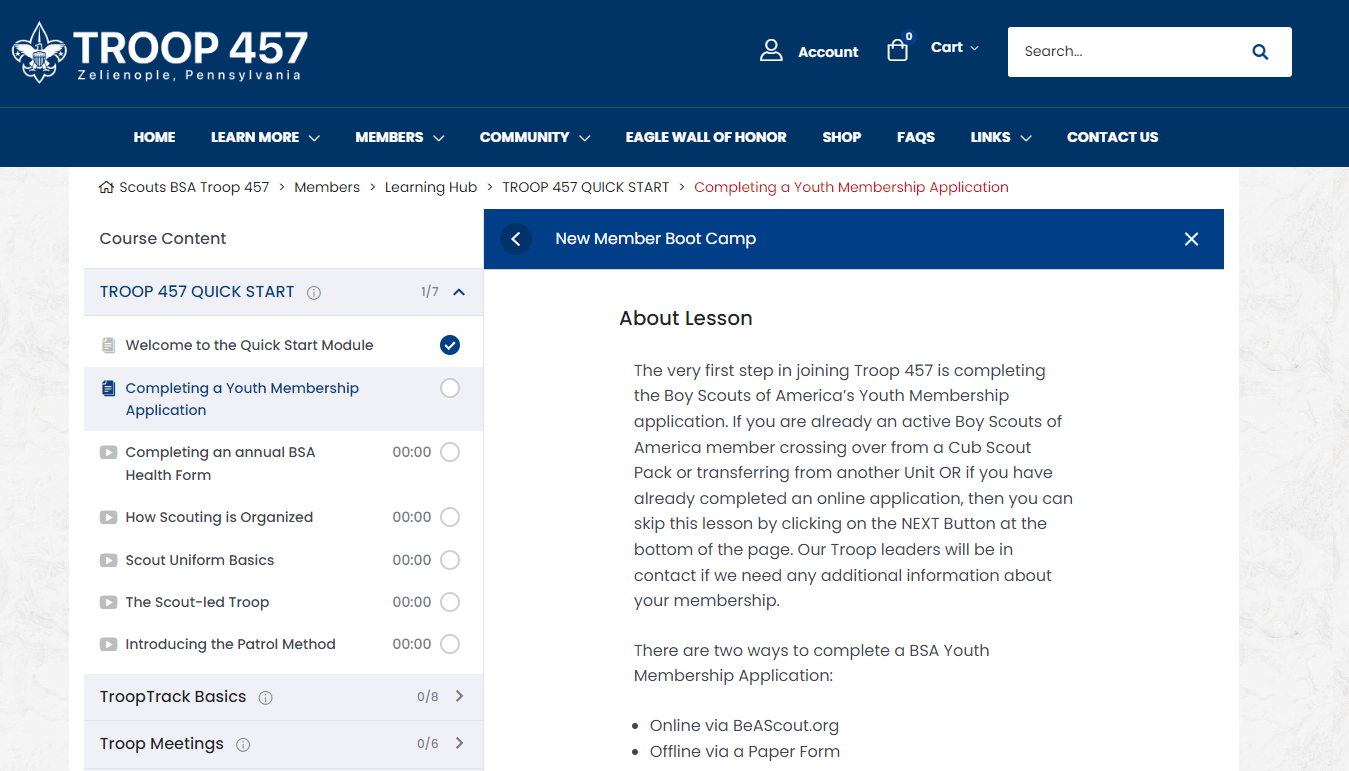The height and width of the screenshot is (771, 1349).
Task: Click video icon for BSA Health Form lesson
Action: click(x=109, y=452)
